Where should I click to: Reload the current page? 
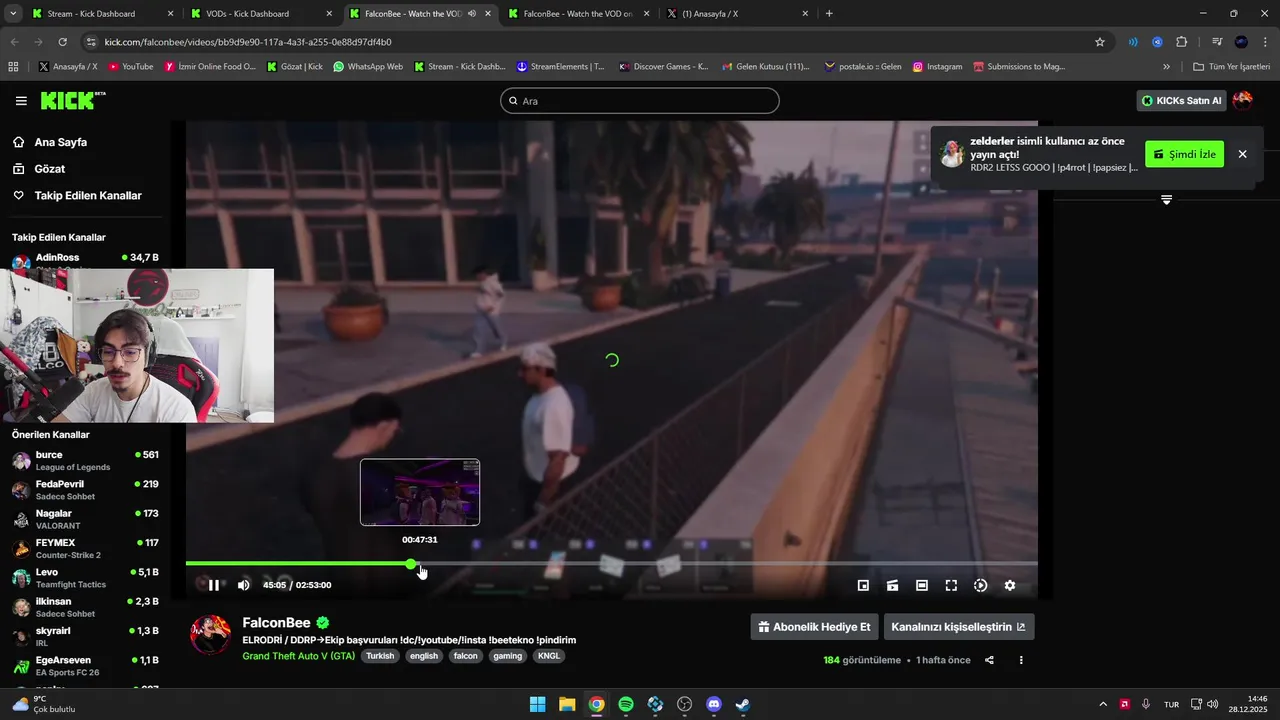pyautogui.click(x=62, y=42)
